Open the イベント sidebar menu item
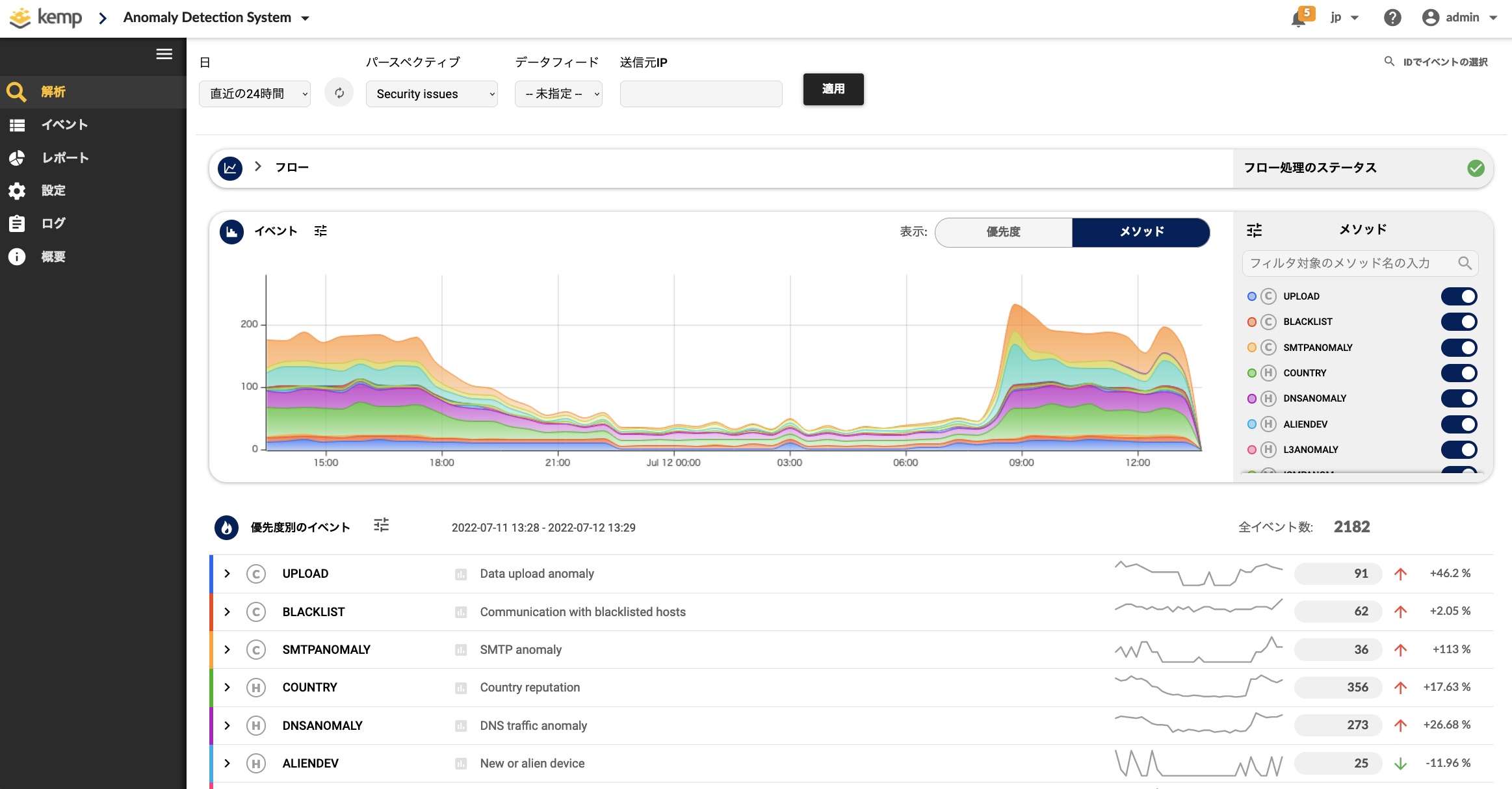The image size is (1512, 789). coord(64,125)
